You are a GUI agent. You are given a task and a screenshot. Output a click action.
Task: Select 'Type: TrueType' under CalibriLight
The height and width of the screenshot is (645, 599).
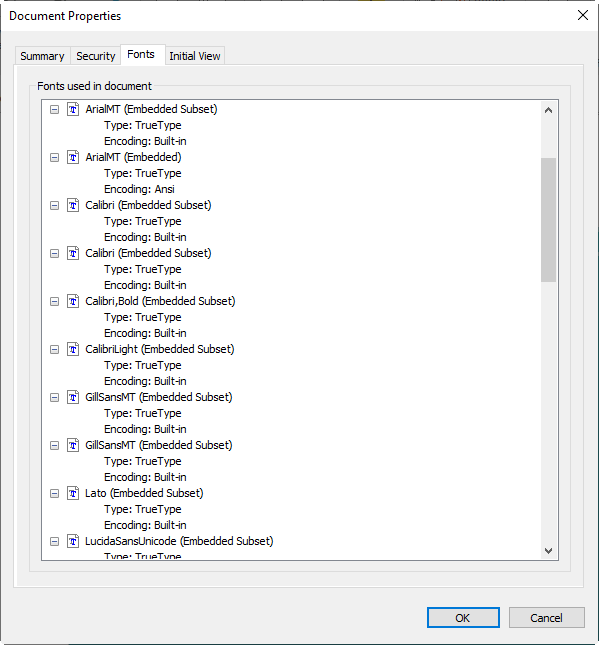coord(143,366)
